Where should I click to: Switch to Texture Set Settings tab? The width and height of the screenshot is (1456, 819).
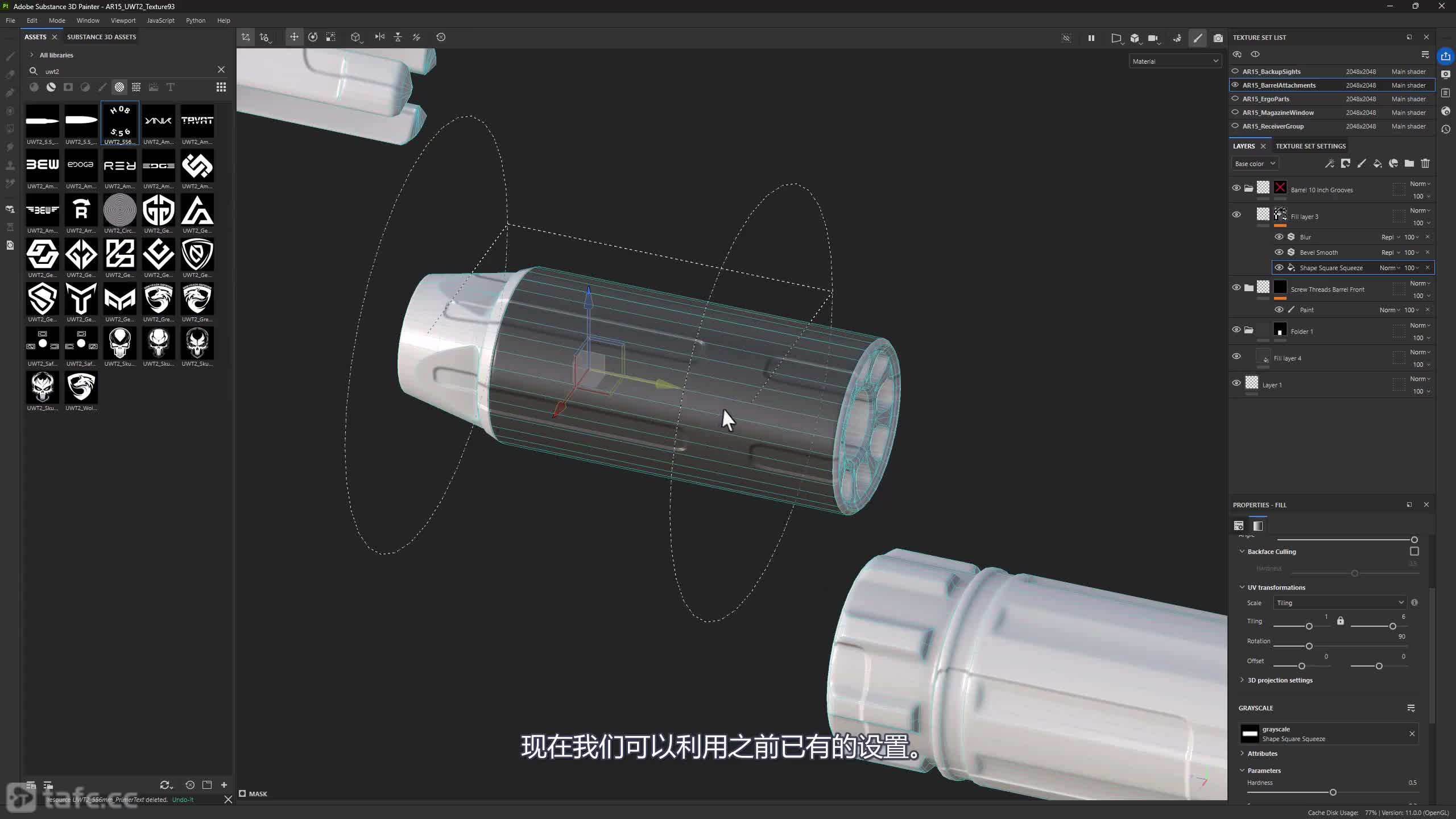pos(1310,146)
